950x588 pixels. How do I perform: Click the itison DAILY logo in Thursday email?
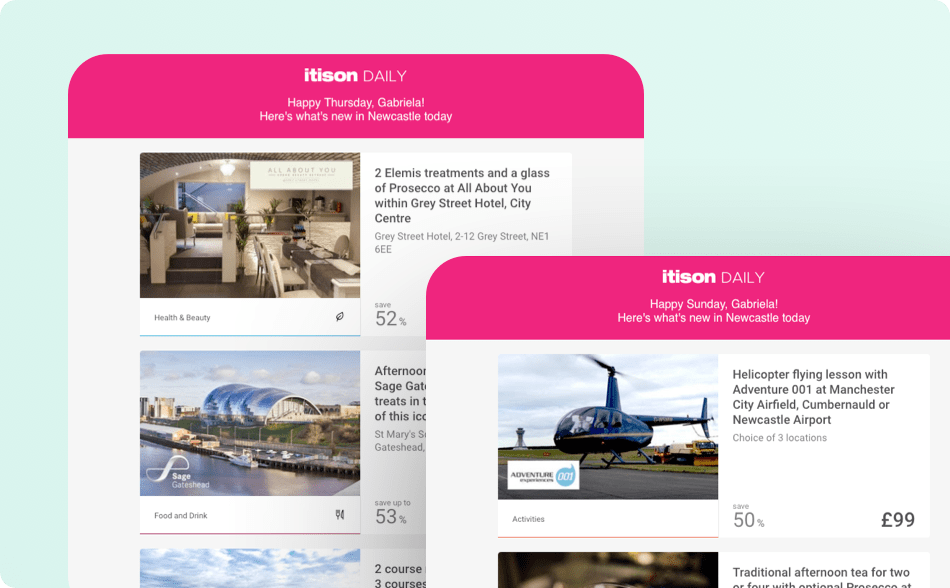(x=356, y=76)
